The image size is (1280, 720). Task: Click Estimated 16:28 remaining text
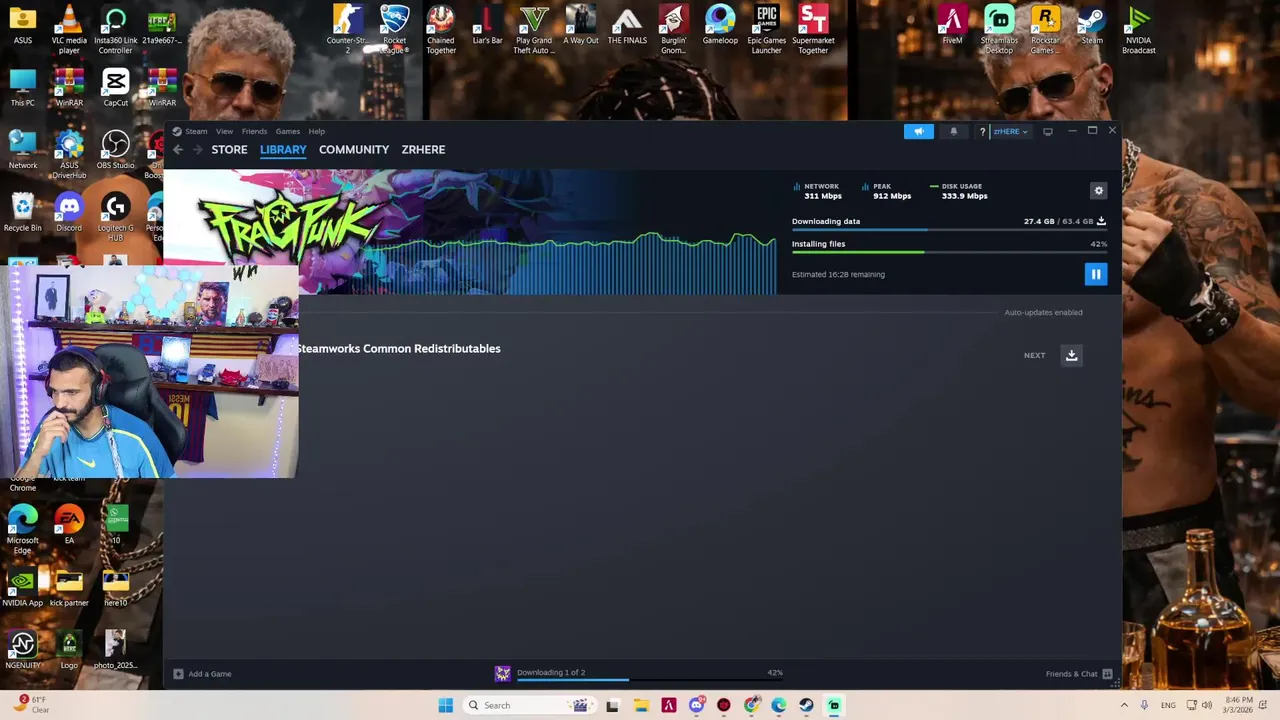(x=838, y=274)
